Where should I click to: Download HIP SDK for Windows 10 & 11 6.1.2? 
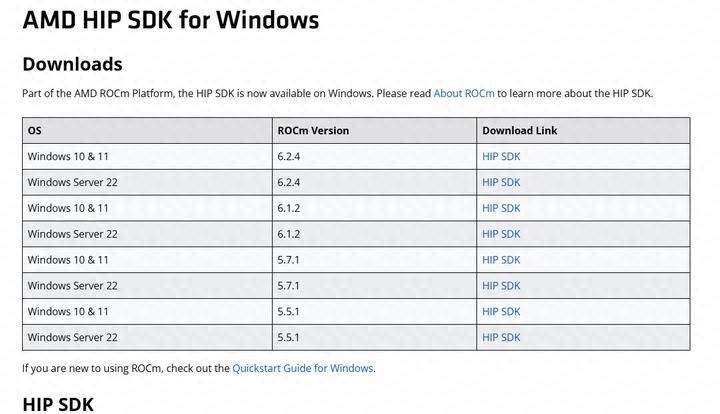[501, 208]
